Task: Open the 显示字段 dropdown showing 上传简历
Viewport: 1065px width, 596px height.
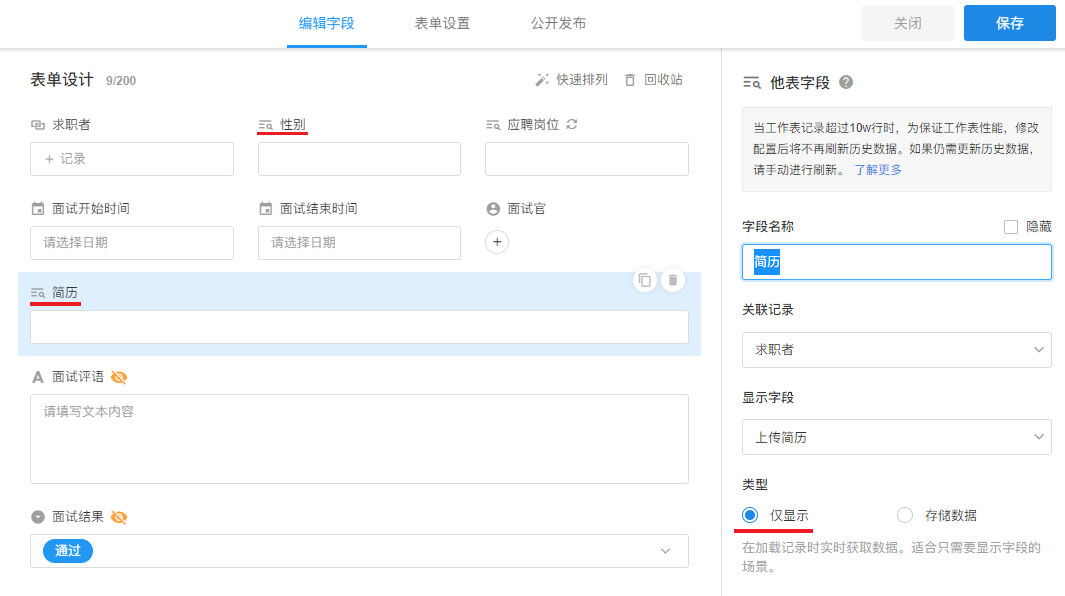Action: (897, 437)
